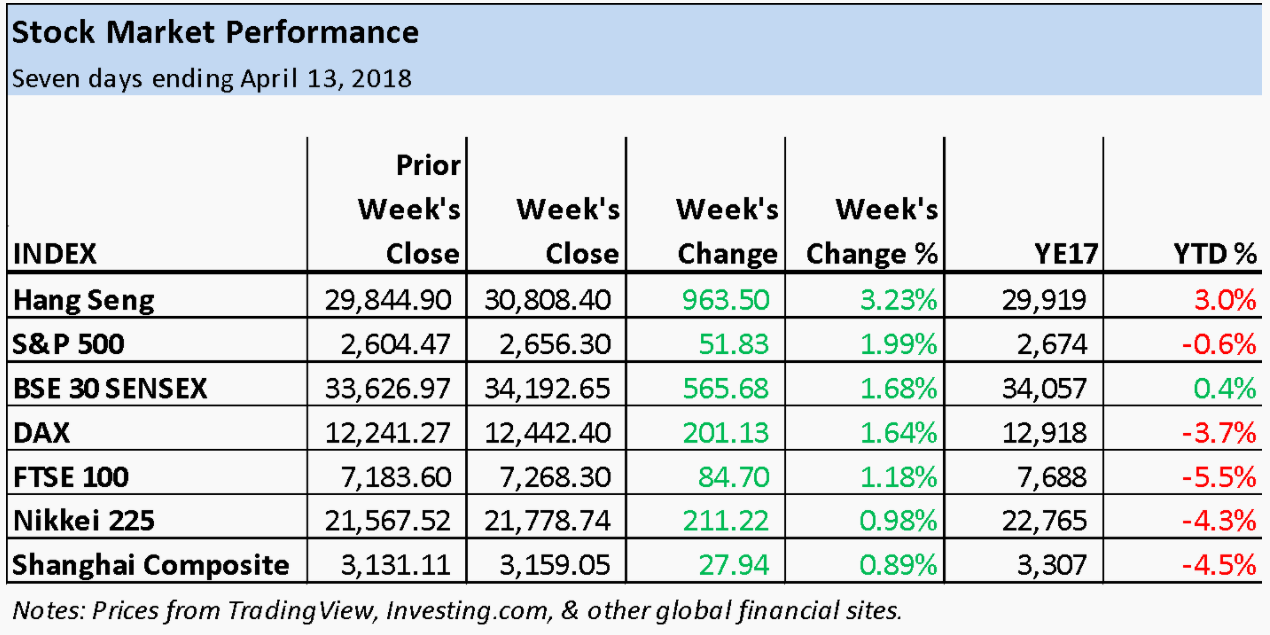Select the Shanghai Composite row label
This screenshot has height=635, width=1270.
tap(150, 565)
